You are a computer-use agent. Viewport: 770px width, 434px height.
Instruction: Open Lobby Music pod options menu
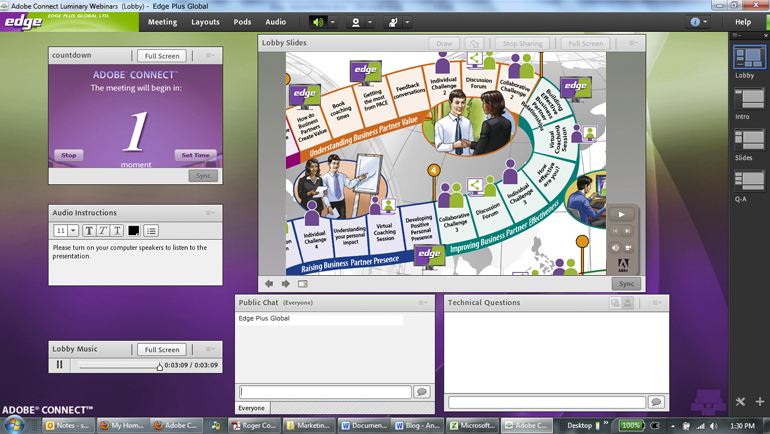210,349
